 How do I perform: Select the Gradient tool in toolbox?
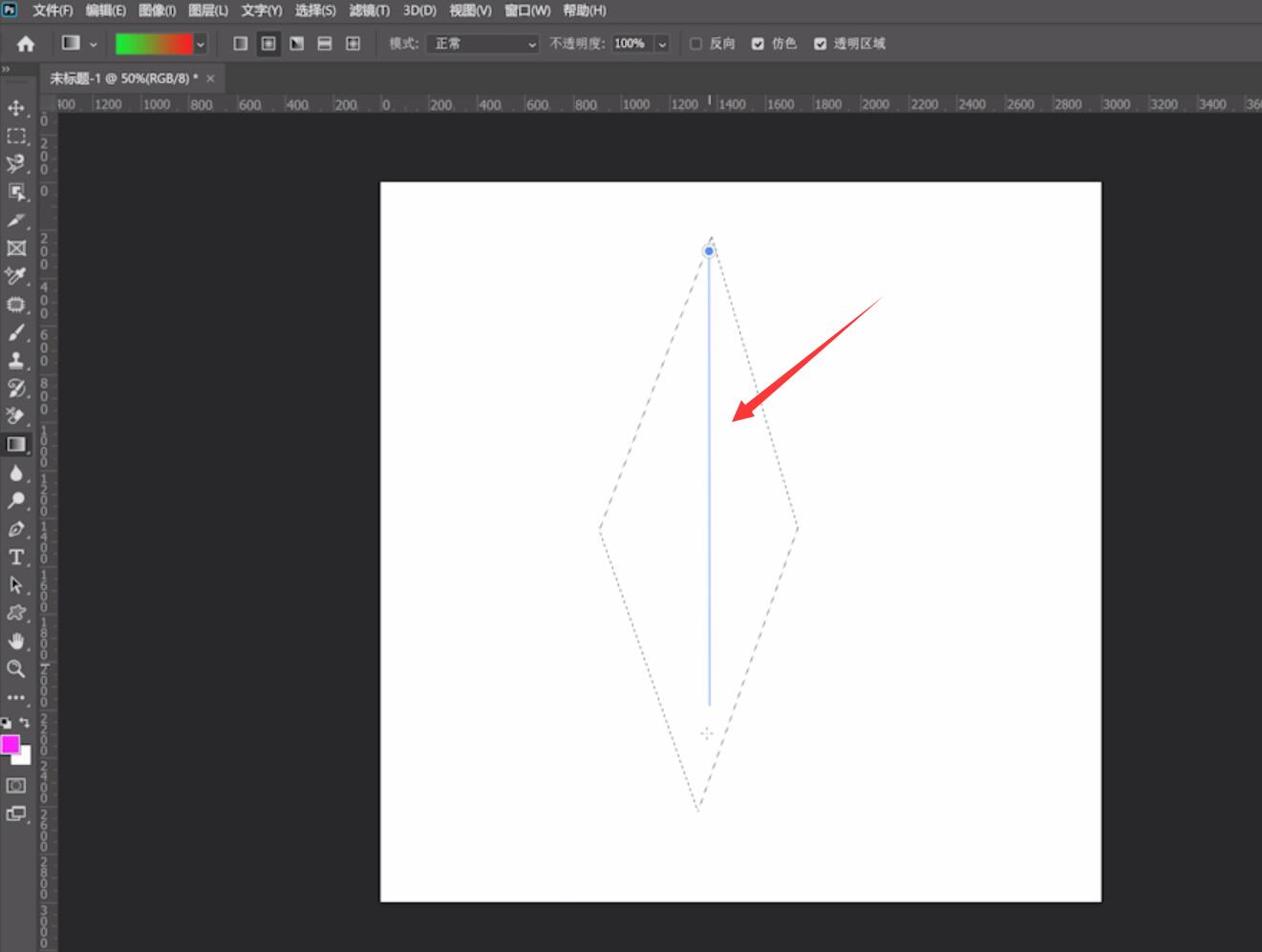tap(16, 444)
